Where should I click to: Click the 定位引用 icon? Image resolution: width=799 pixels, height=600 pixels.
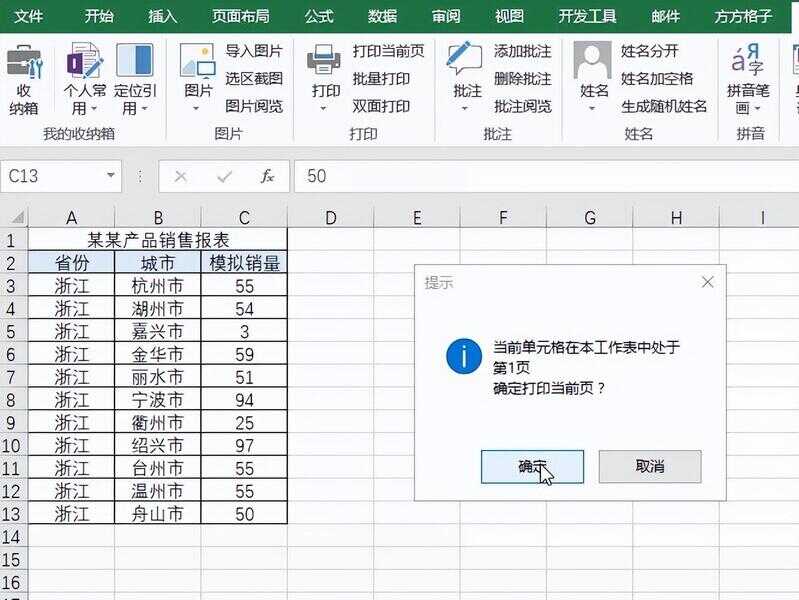click(135, 61)
